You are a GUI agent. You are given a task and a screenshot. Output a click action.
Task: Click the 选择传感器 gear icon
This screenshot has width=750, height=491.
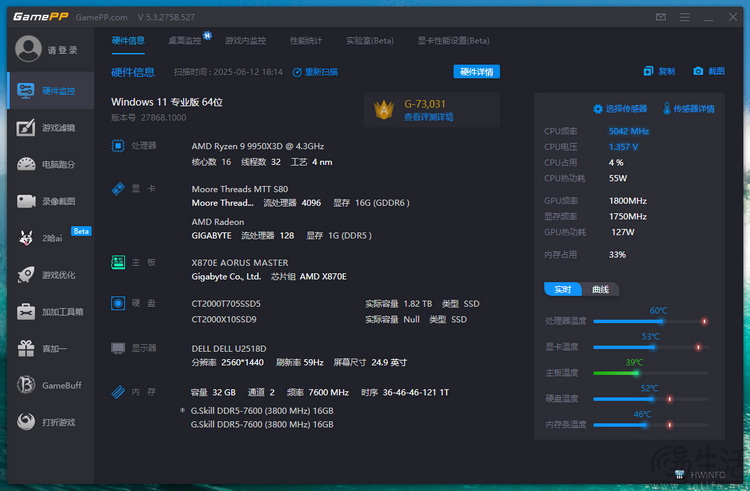coord(597,109)
